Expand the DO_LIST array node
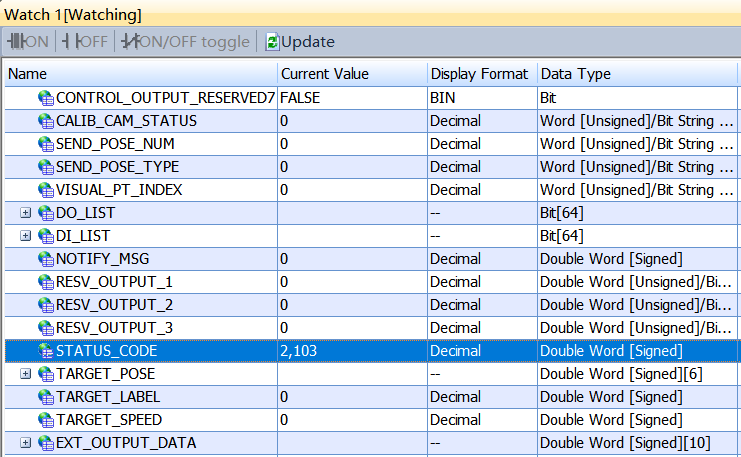The height and width of the screenshot is (457, 741). tap(26, 213)
